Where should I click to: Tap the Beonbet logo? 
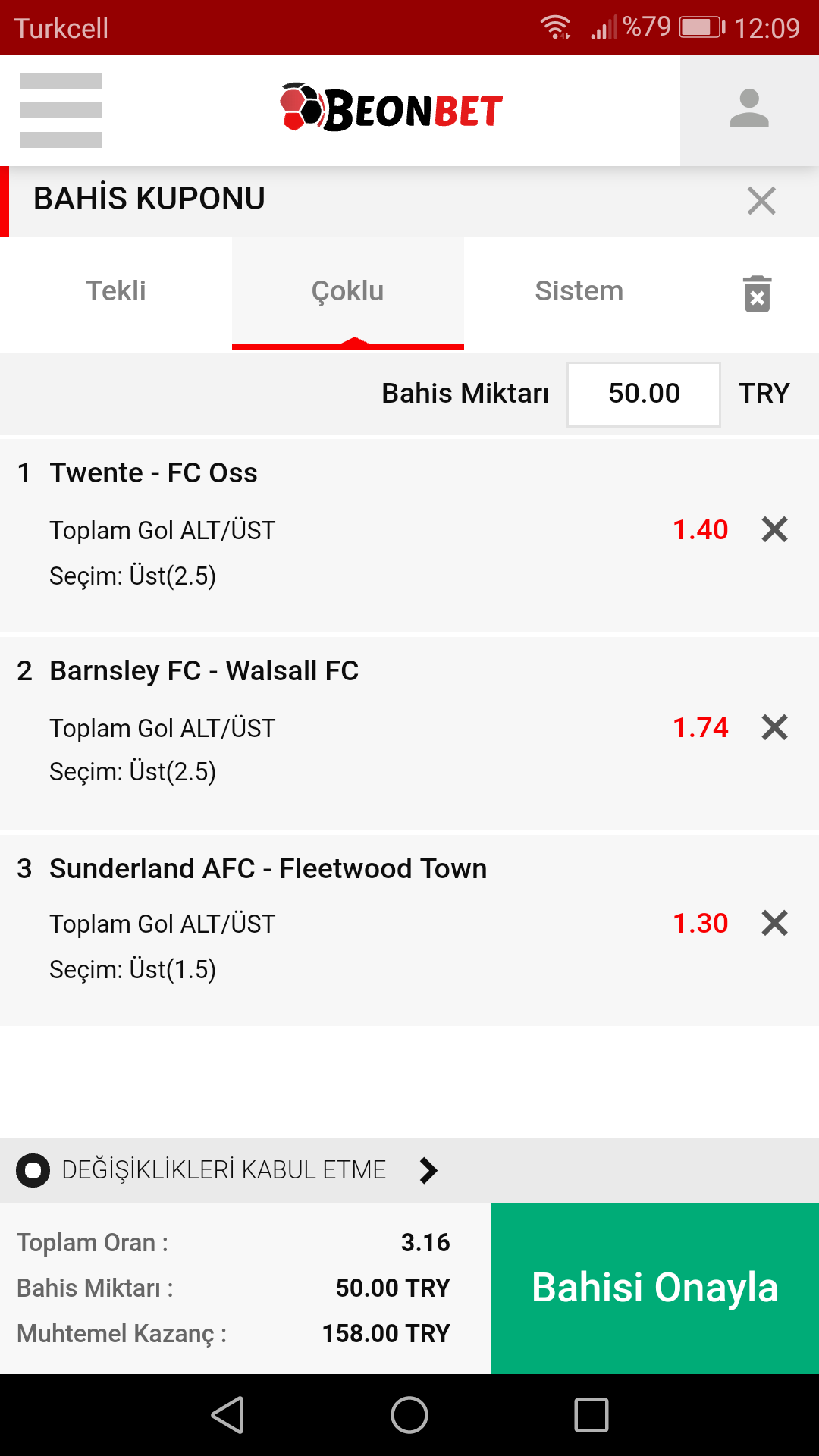pyautogui.click(x=391, y=108)
